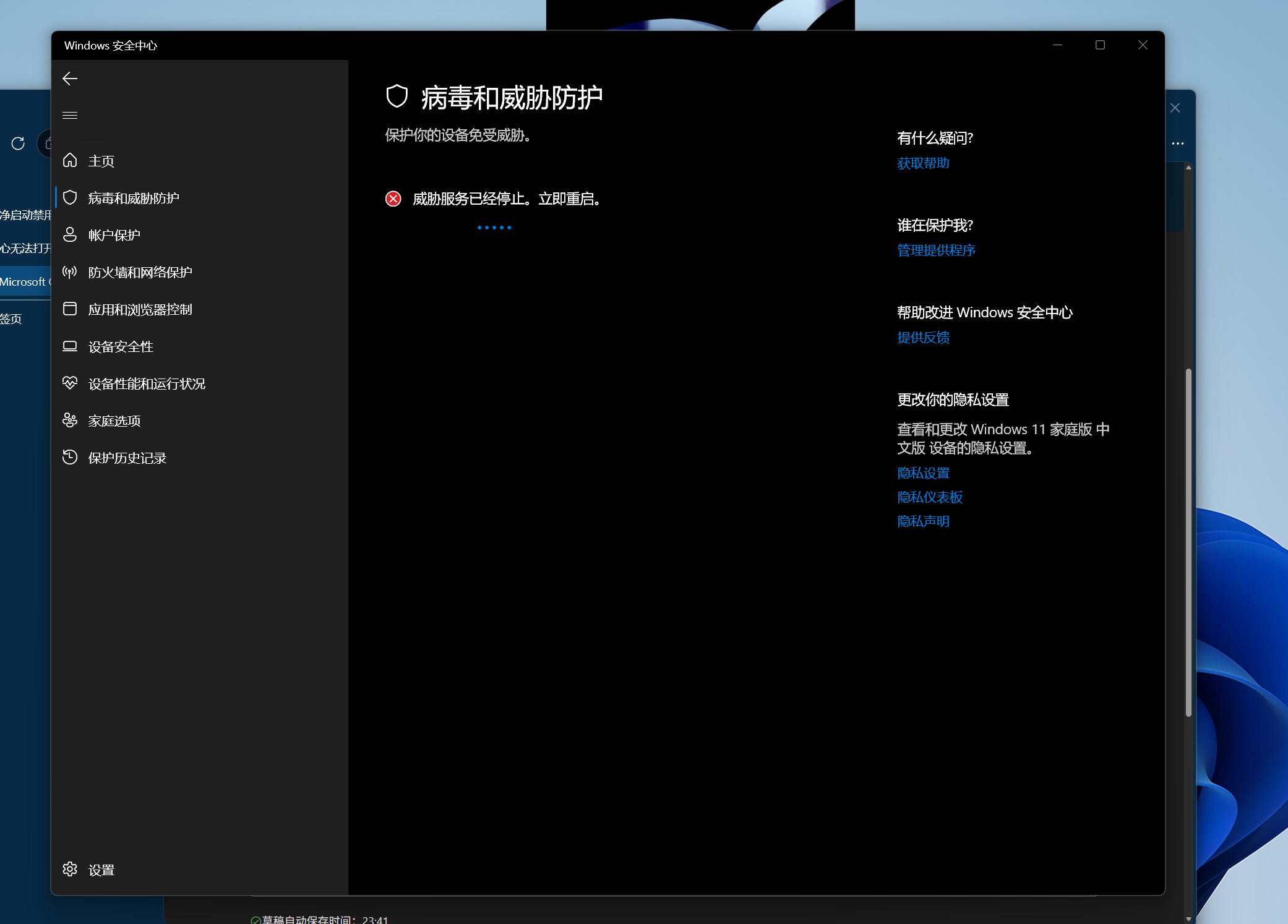Click the 提供反馈 link
1288x924 pixels.
pos(923,338)
